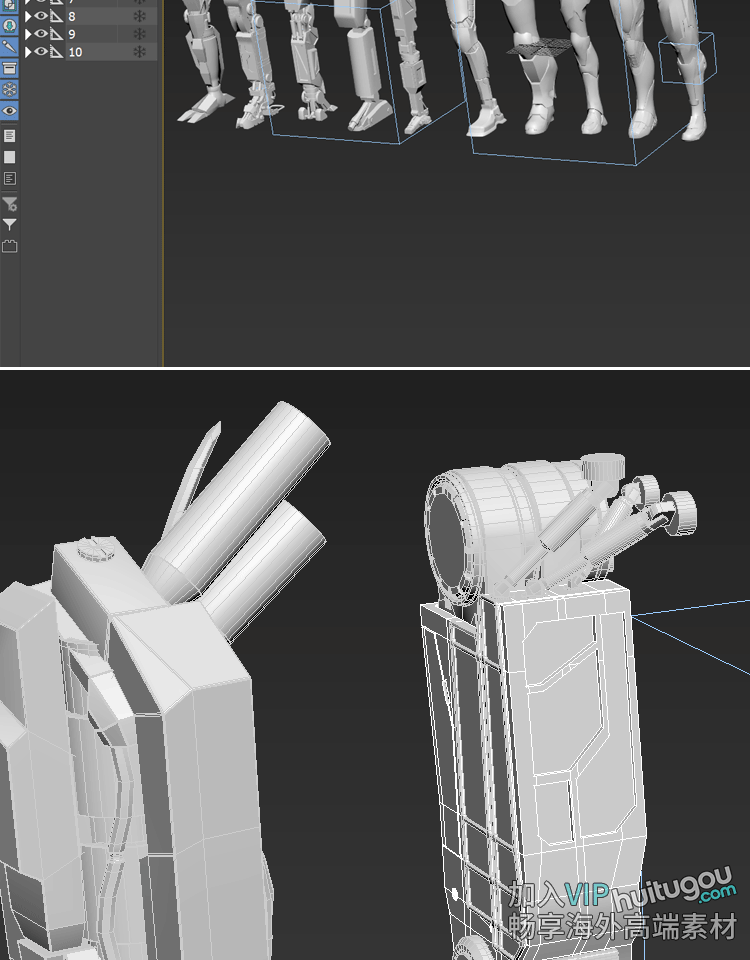Freeze layer 10 with its snowflake toggle

pos(140,52)
